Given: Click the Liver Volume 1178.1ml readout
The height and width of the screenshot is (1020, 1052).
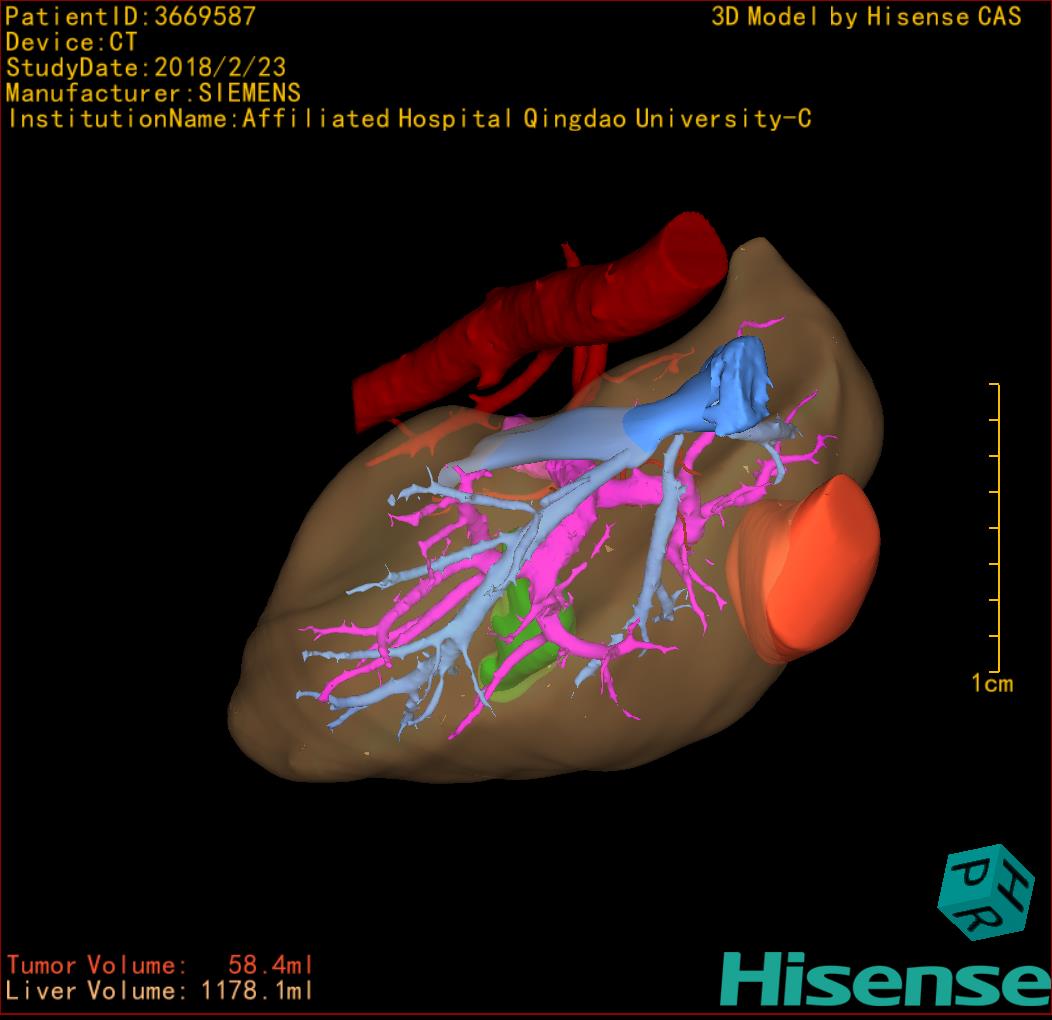Looking at the screenshot, I should (160, 991).
